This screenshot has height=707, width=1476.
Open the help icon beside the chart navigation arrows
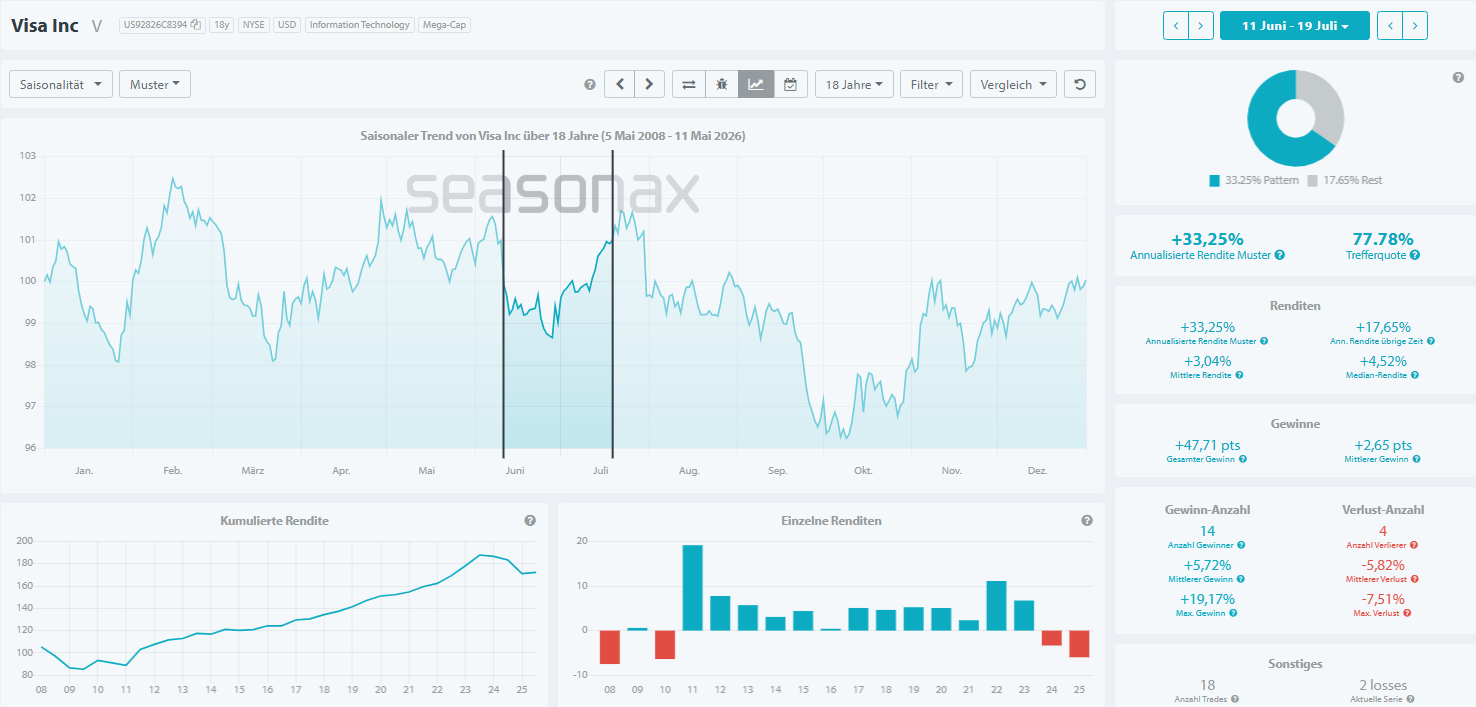point(590,85)
